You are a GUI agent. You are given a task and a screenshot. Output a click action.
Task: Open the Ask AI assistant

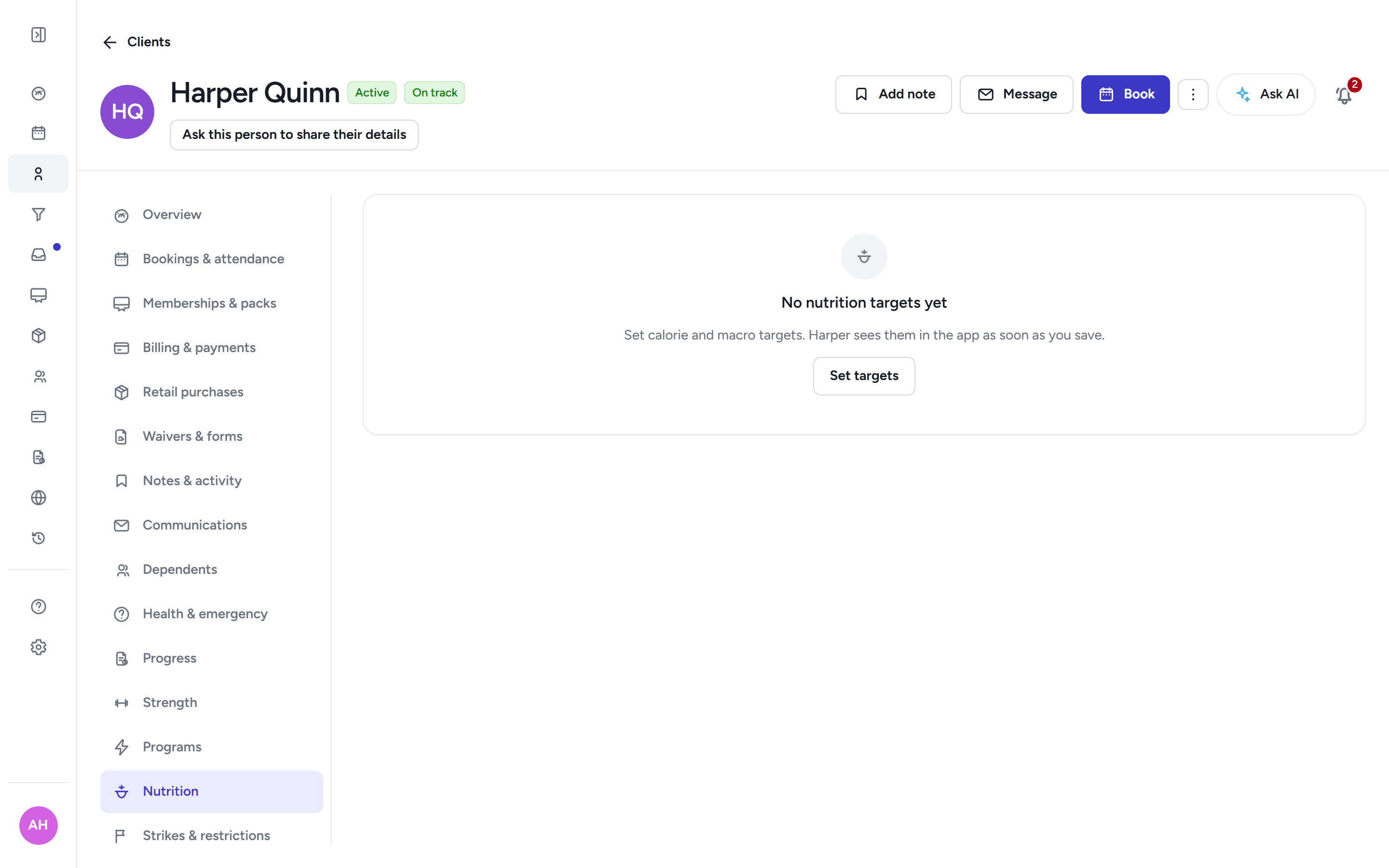click(x=1266, y=94)
